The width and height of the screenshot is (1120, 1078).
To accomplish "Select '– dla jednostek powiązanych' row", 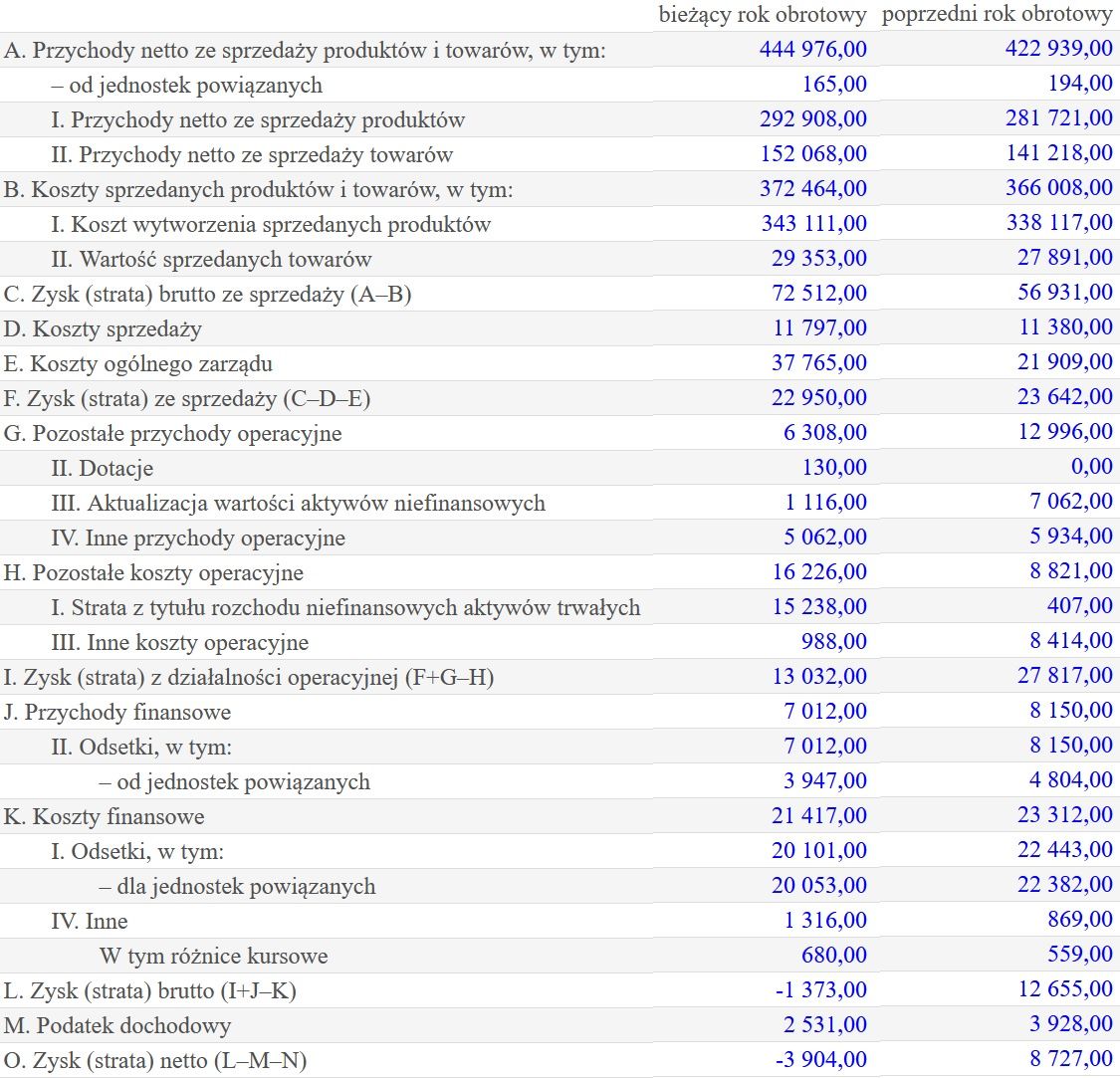I will pyautogui.click(x=237, y=887).
